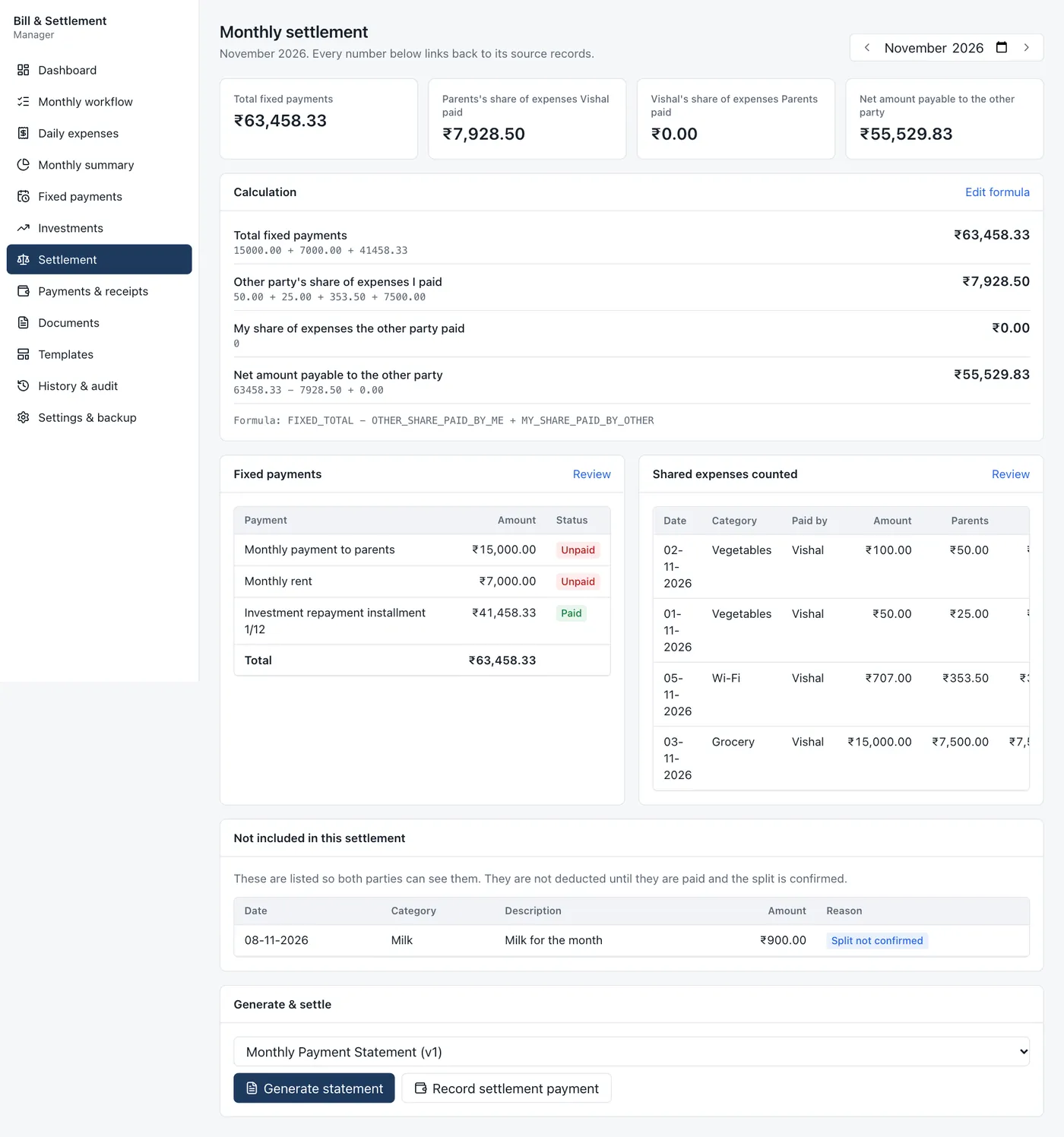Click the Templates layout icon
1064x1137 pixels.
[x=24, y=354]
